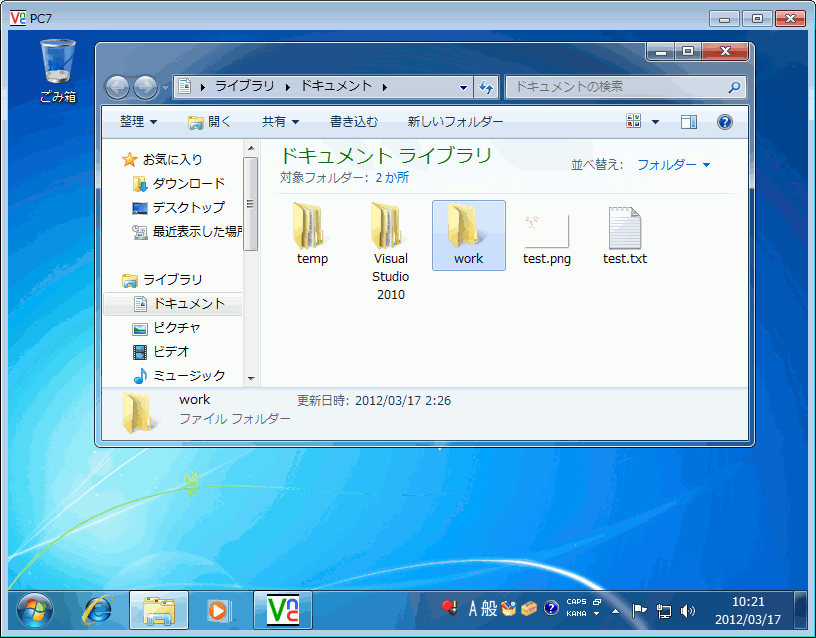
Task: Select ミュージック in the sidebar
Action: tap(189, 375)
